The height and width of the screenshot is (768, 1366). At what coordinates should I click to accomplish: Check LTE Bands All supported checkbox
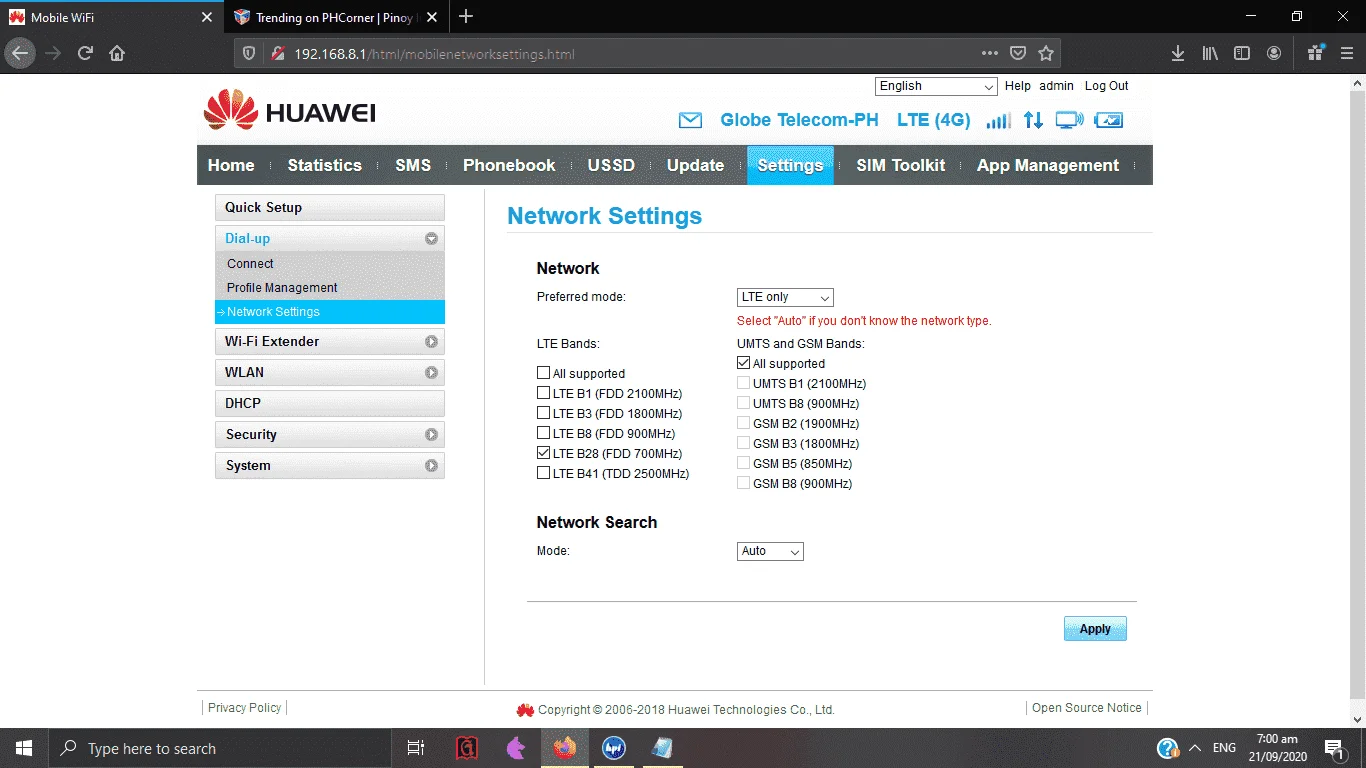coord(543,373)
